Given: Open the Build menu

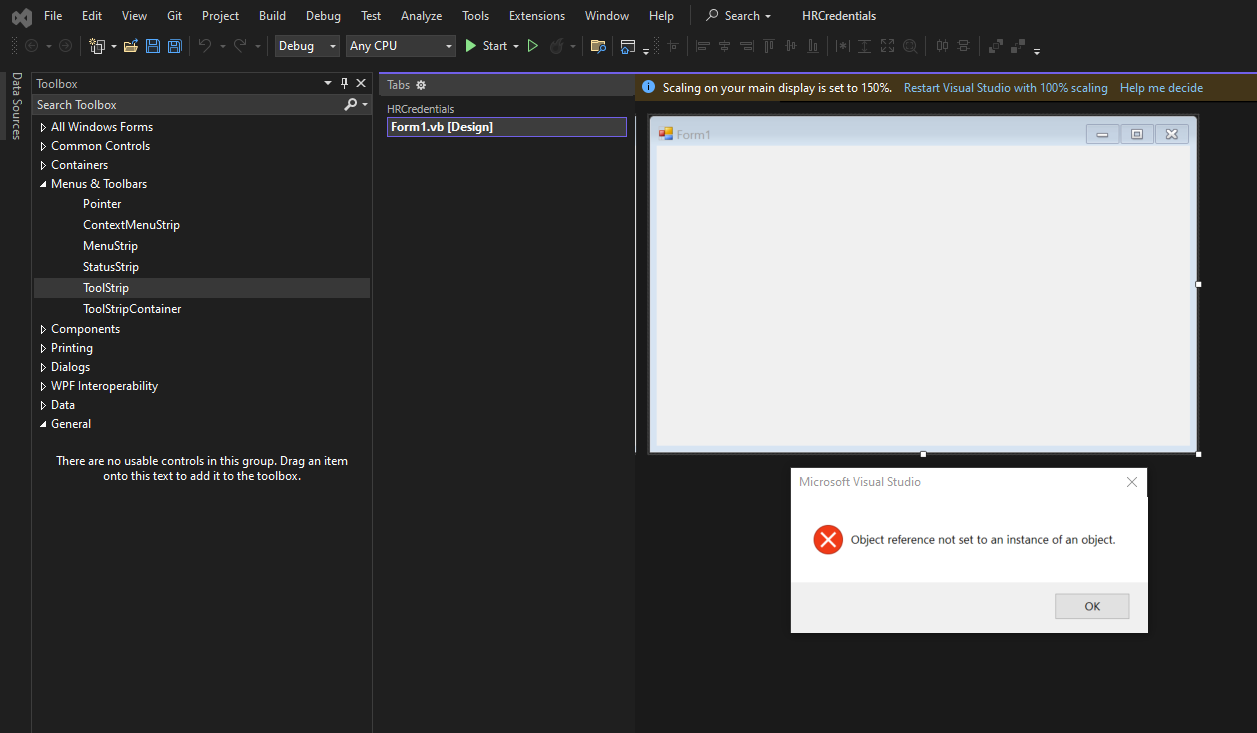Looking at the screenshot, I should pyautogui.click(x=272, y=16).
